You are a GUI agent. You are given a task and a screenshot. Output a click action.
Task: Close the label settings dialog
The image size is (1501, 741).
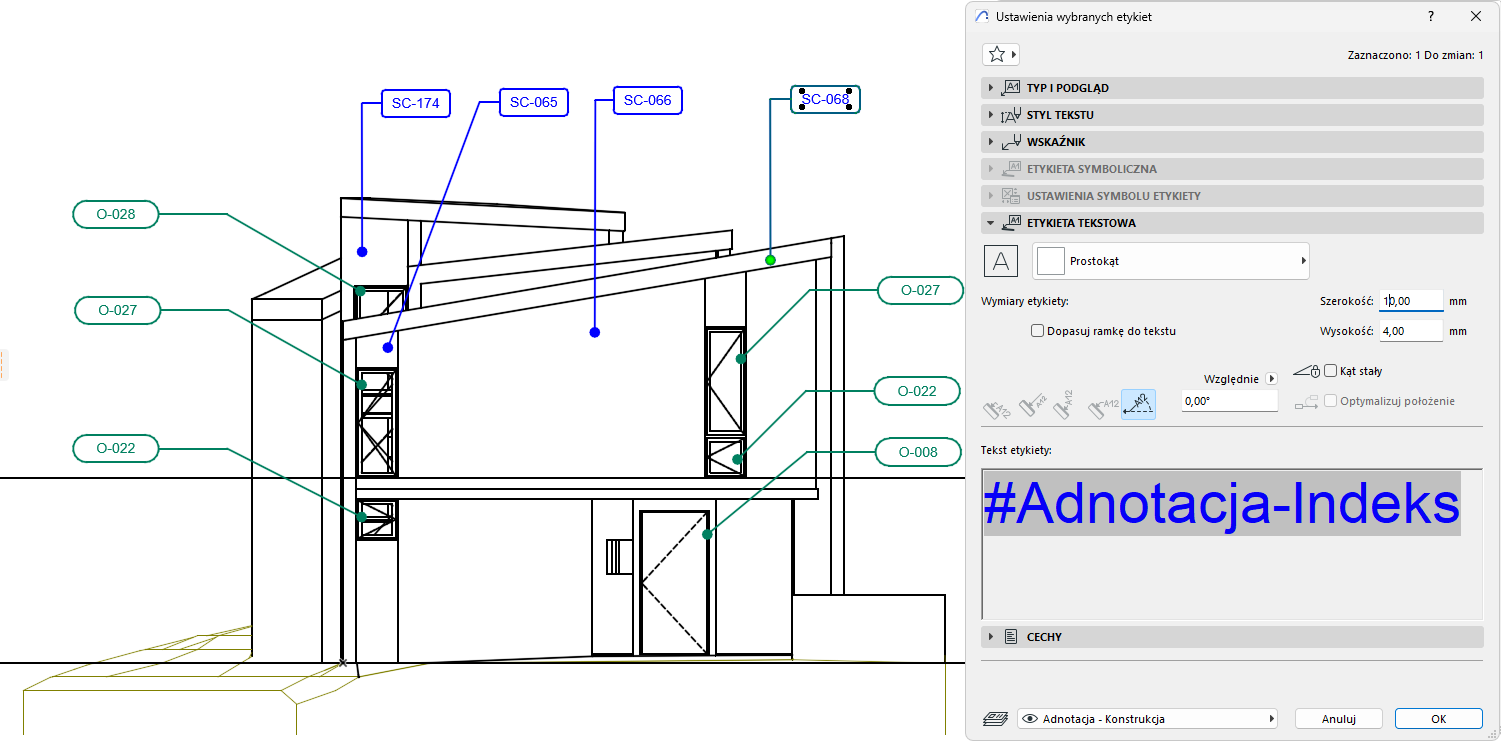(x=1476, y=17)
